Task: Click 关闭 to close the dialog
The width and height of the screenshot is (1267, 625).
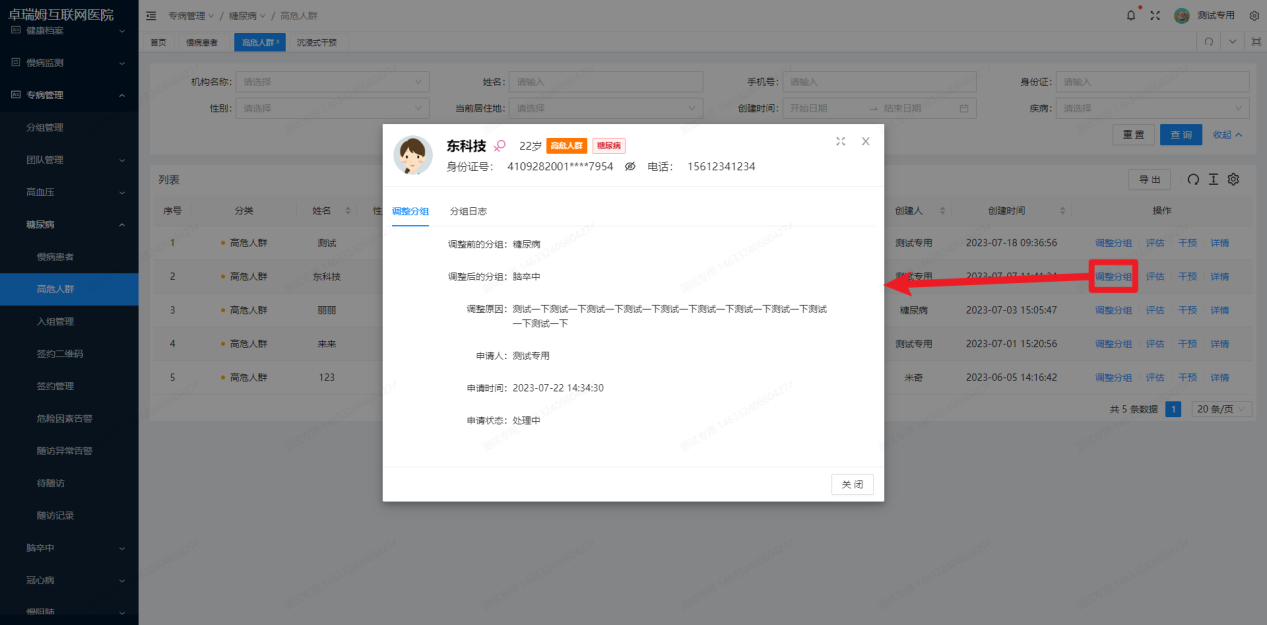Action: 851,483
